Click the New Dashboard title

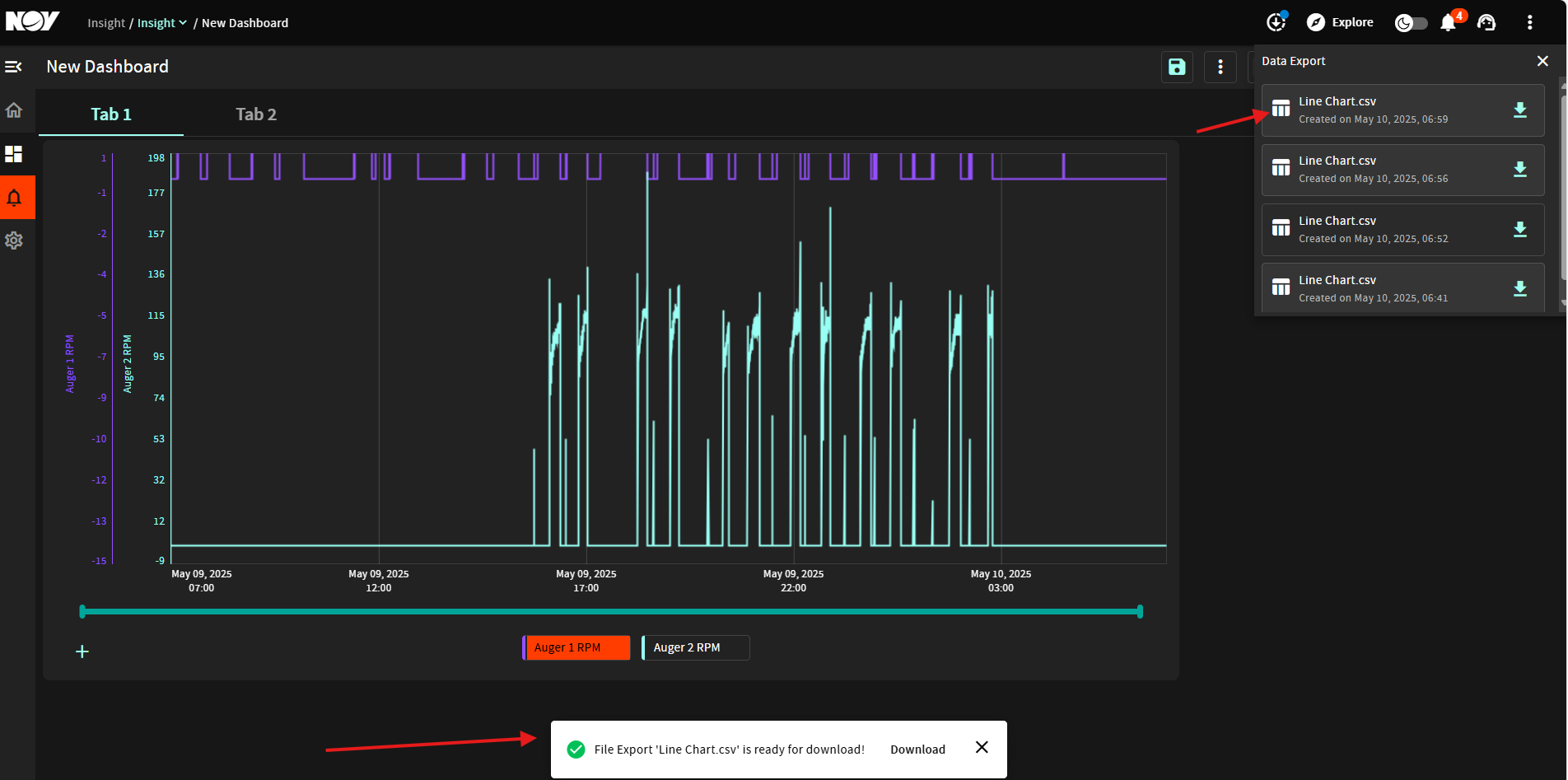pyautogui.click(x=107, y=67)
